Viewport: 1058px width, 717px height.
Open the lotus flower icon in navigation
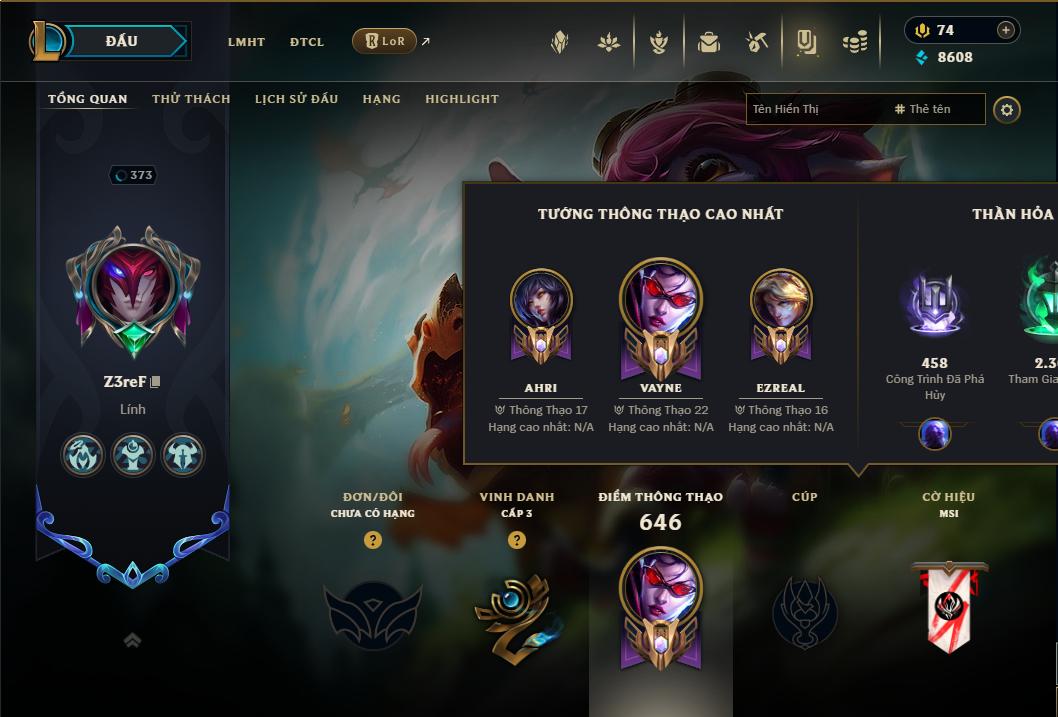[609, 42]
